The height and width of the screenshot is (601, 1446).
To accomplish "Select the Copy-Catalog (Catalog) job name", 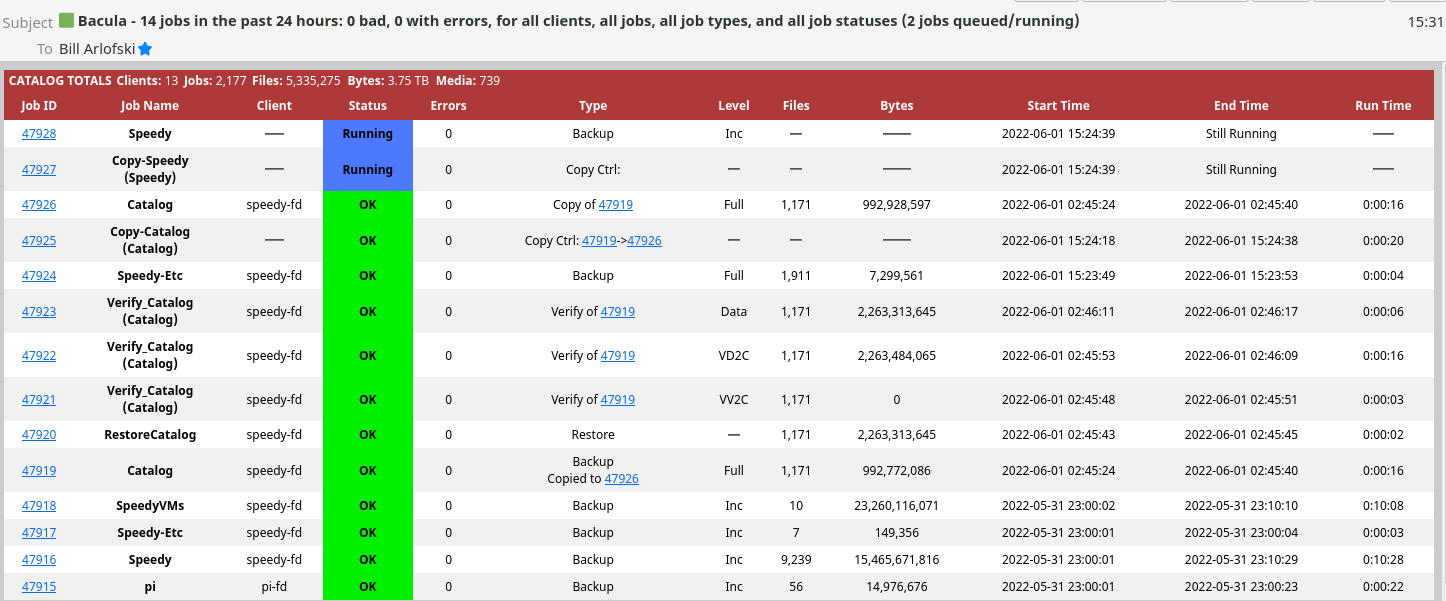I will click(150, 240).
